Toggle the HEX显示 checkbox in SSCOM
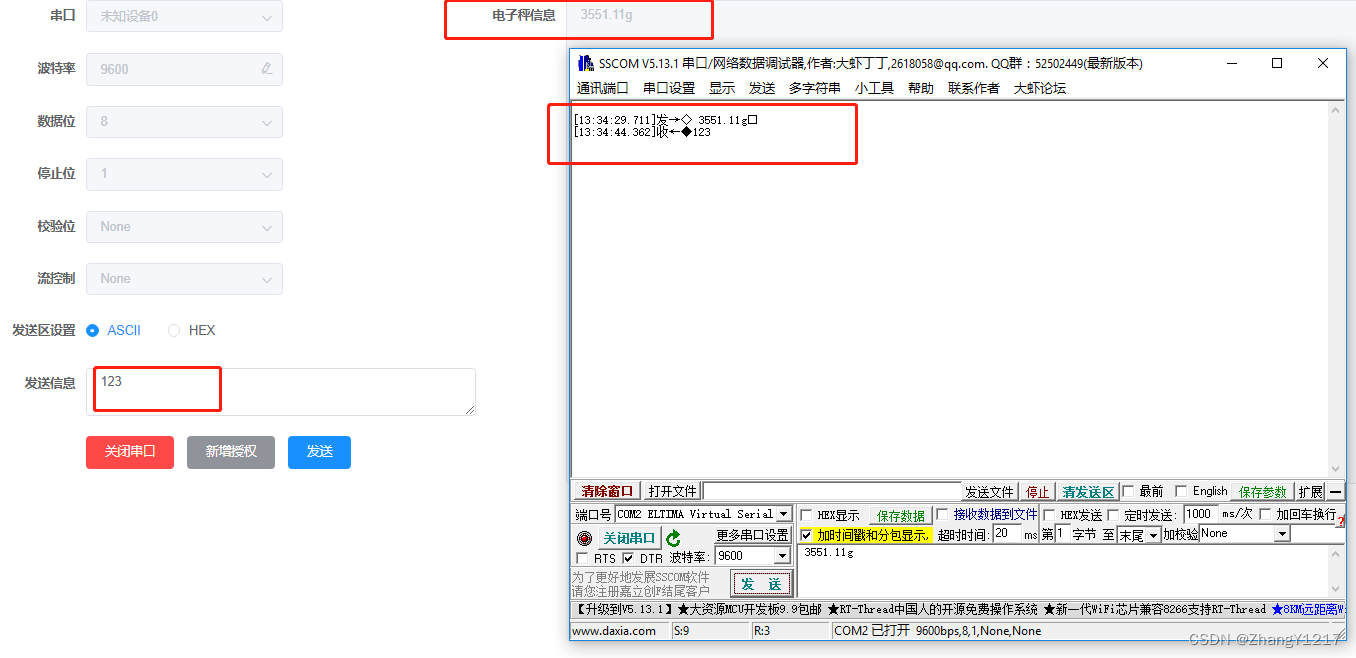The height and width of the screenshot is (658, 1356). pyautogui.click(x=806, y=515)
